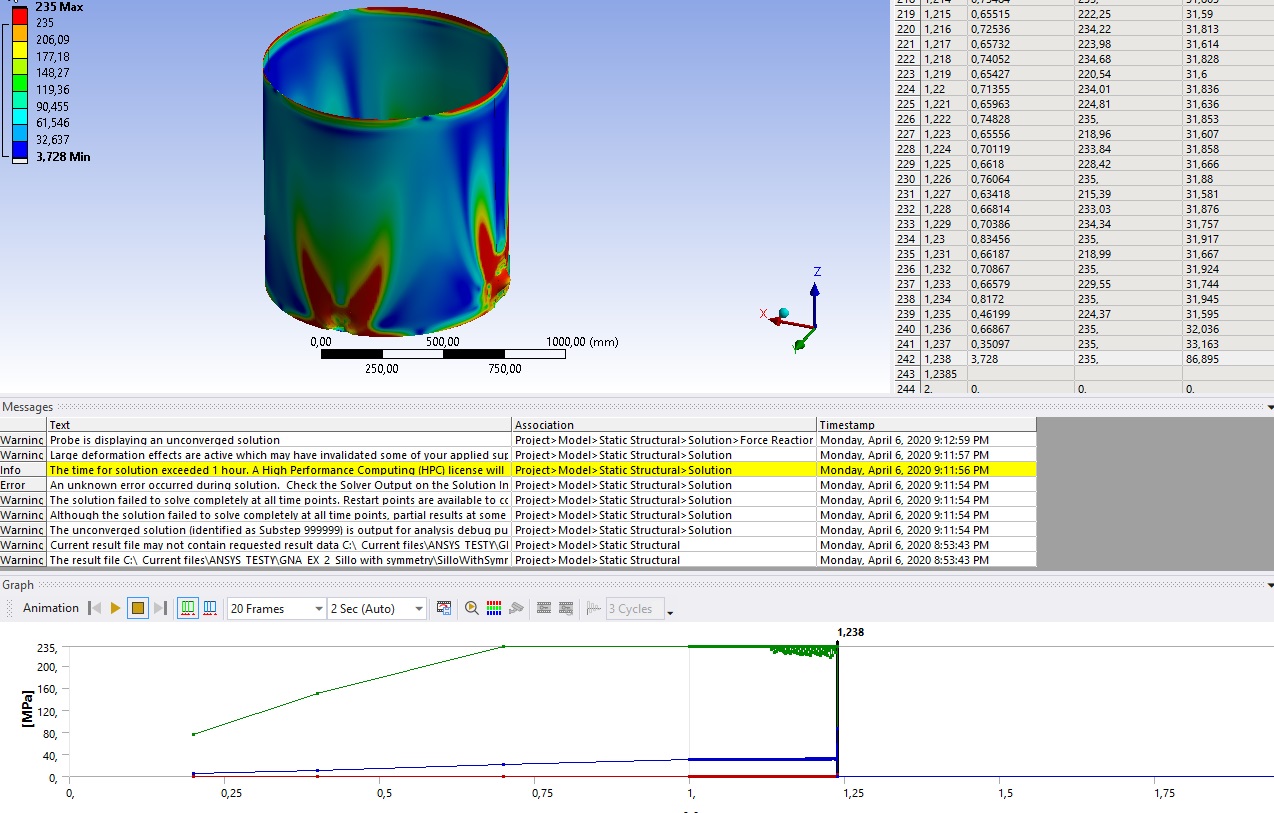Click the [MPa] axis label on graph
1274x813 pixels.
30,707
